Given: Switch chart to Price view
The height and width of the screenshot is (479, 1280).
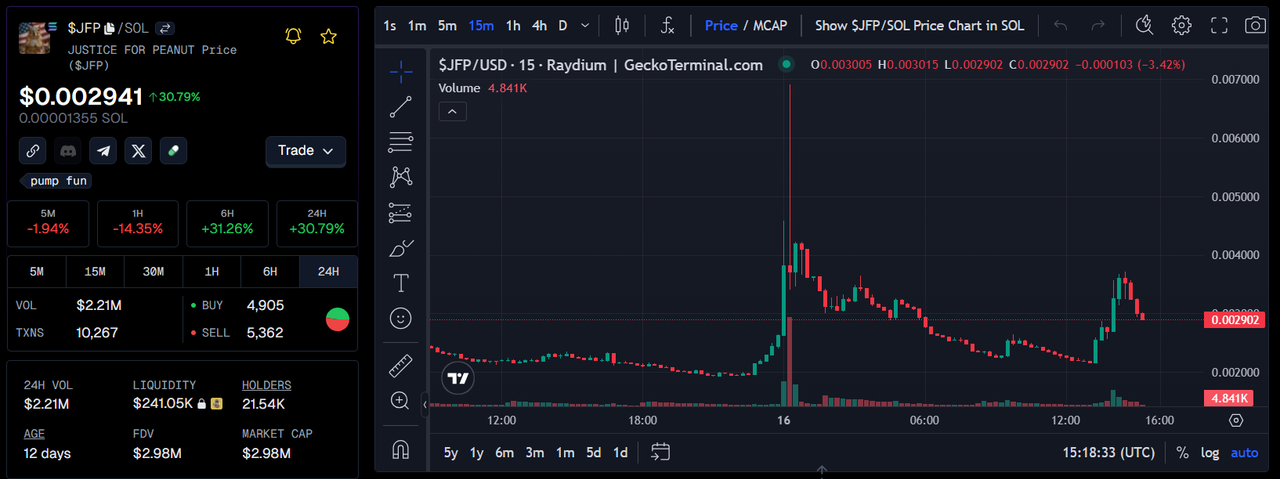Looking at the screenshot, I should (721, 25).
